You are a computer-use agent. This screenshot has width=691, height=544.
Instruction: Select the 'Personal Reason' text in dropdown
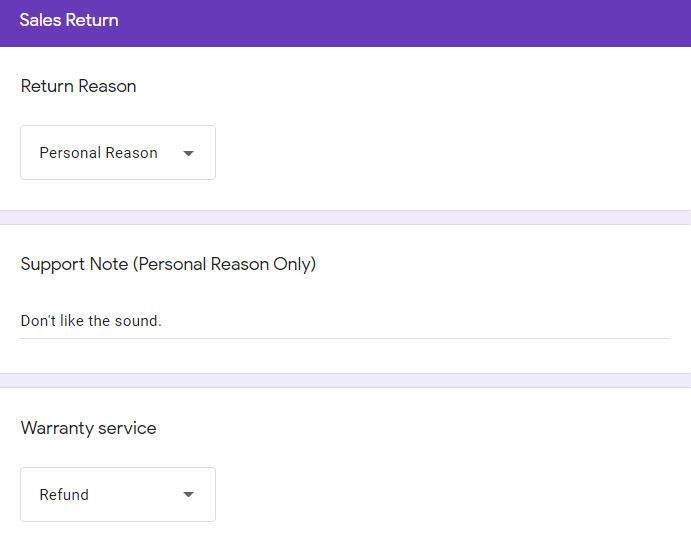pyautogui.click(x=98, y=153)
